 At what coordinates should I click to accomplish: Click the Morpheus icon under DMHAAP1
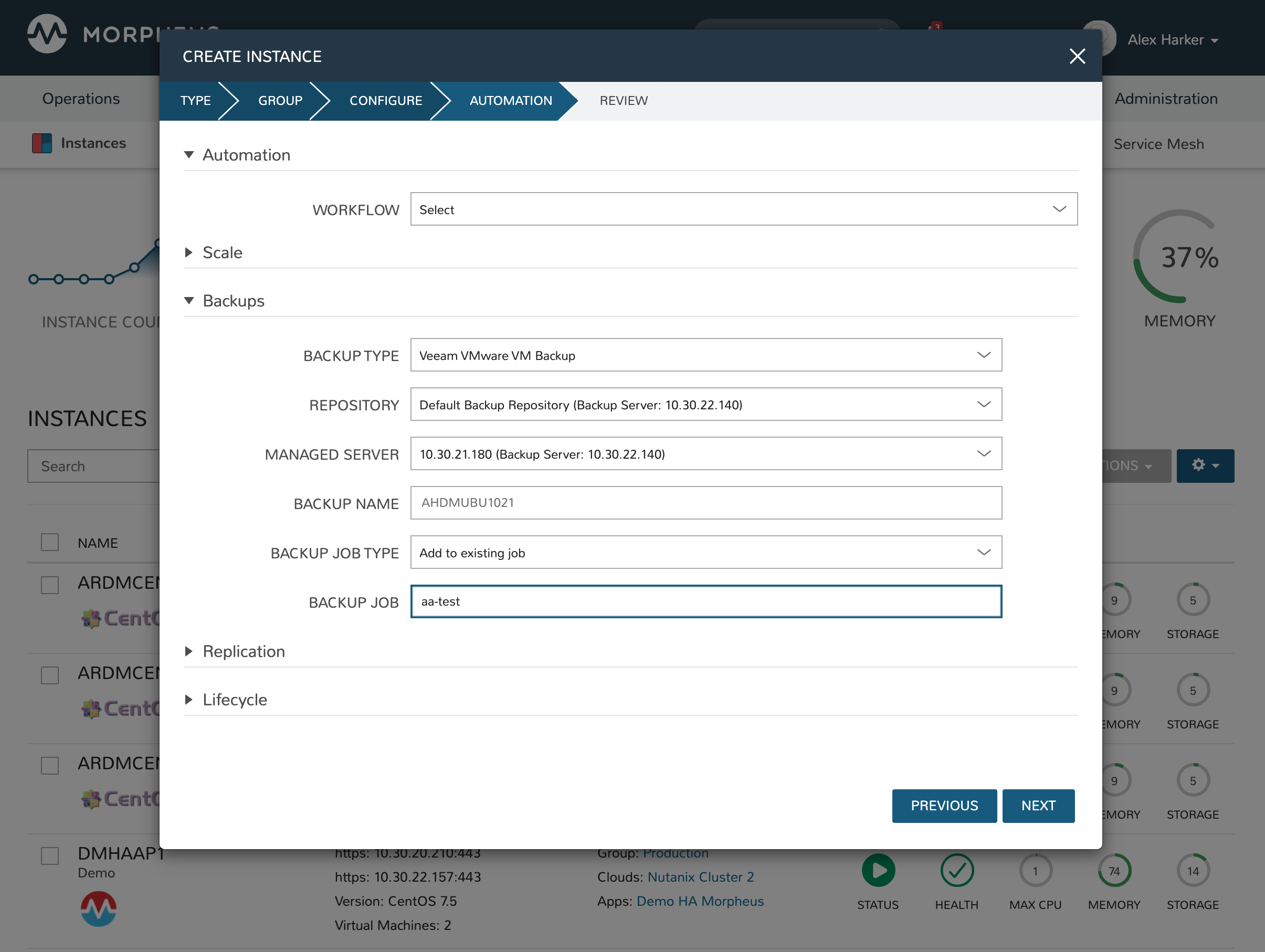point(98,908)
